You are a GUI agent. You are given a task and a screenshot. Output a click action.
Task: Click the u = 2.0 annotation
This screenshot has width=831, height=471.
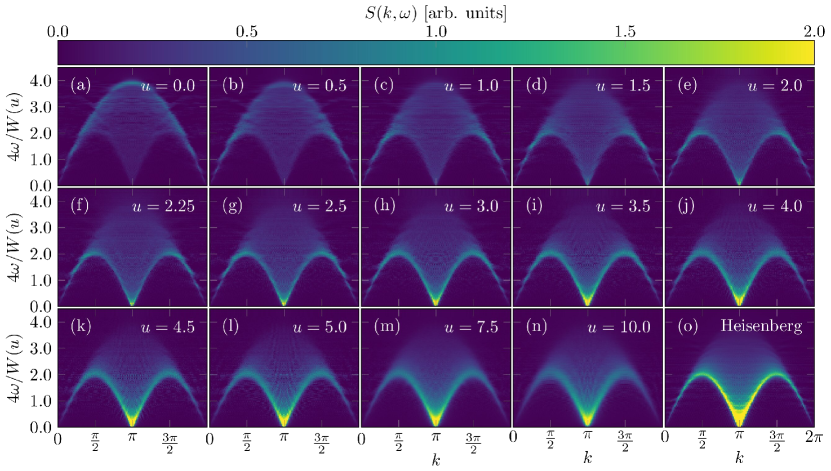coord(775,85)
